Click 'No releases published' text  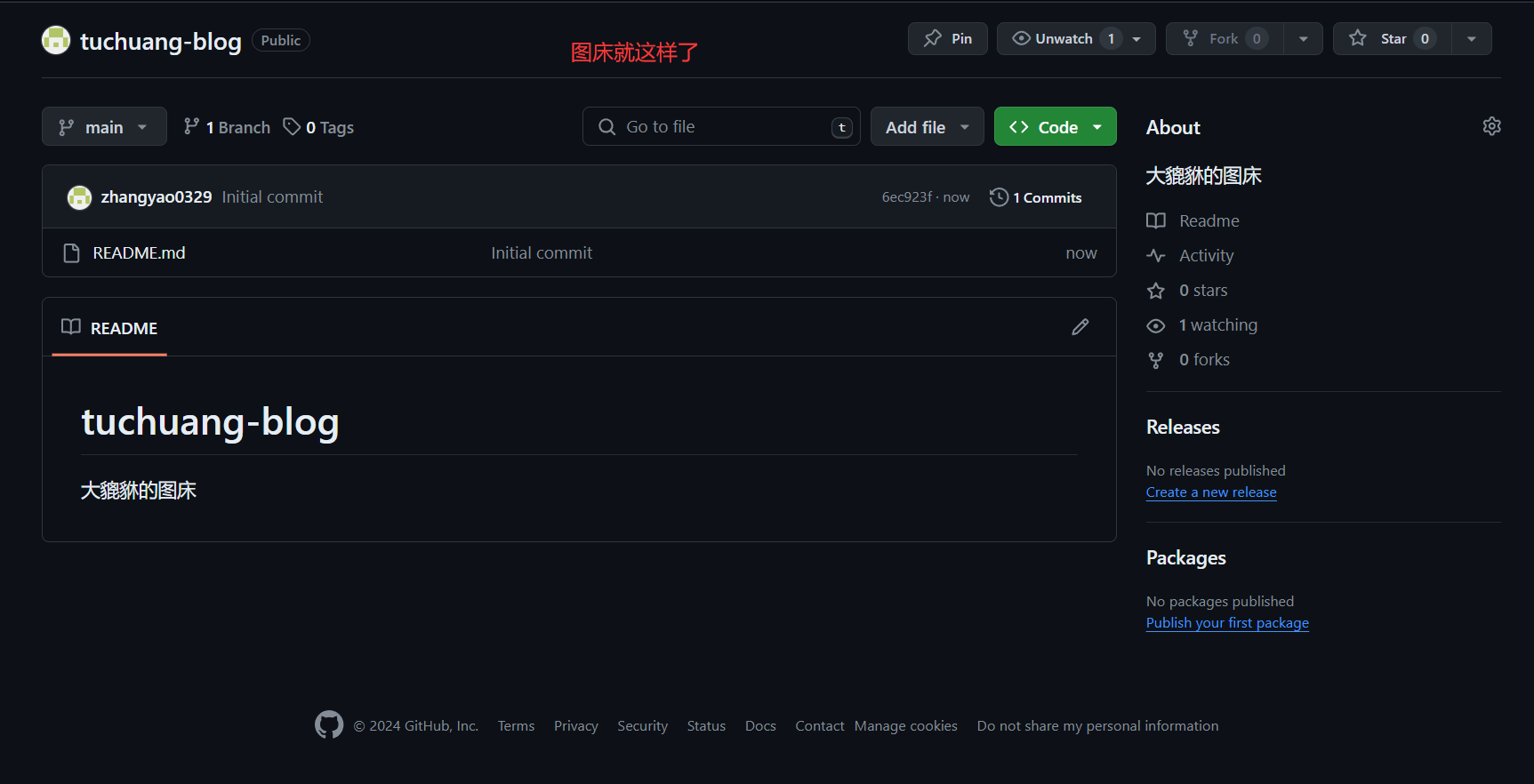point(1216,470)
